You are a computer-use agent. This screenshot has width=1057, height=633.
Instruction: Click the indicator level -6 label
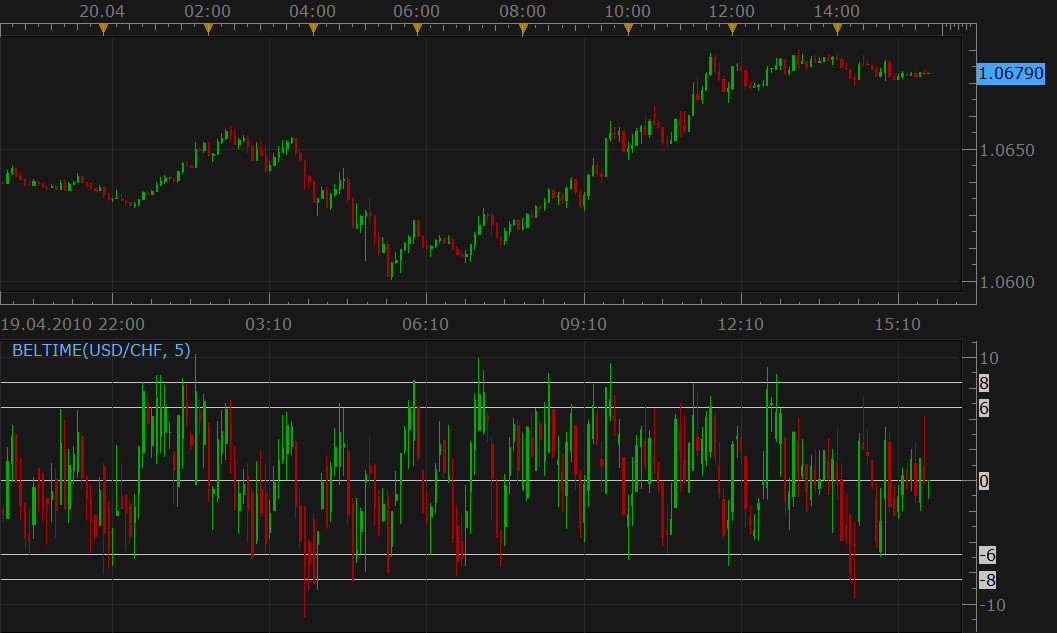tap(987, 555)
